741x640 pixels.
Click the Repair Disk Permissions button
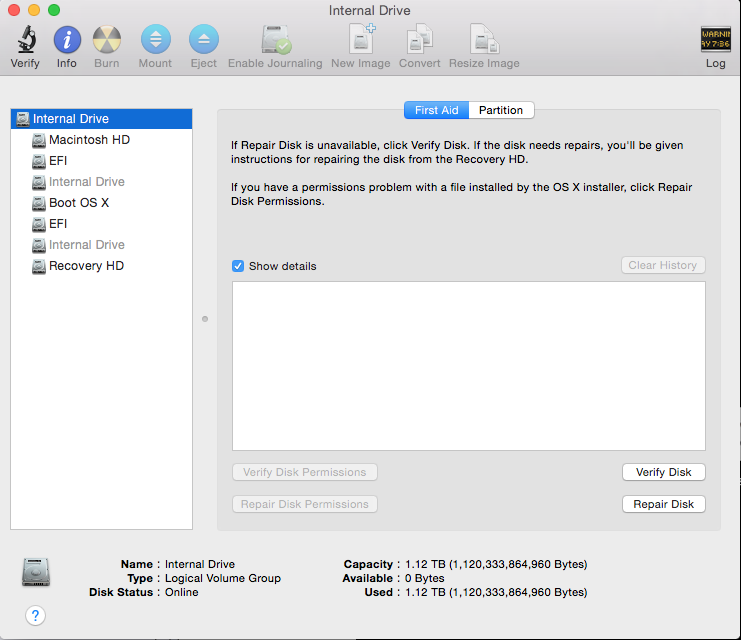click(305, 504)
